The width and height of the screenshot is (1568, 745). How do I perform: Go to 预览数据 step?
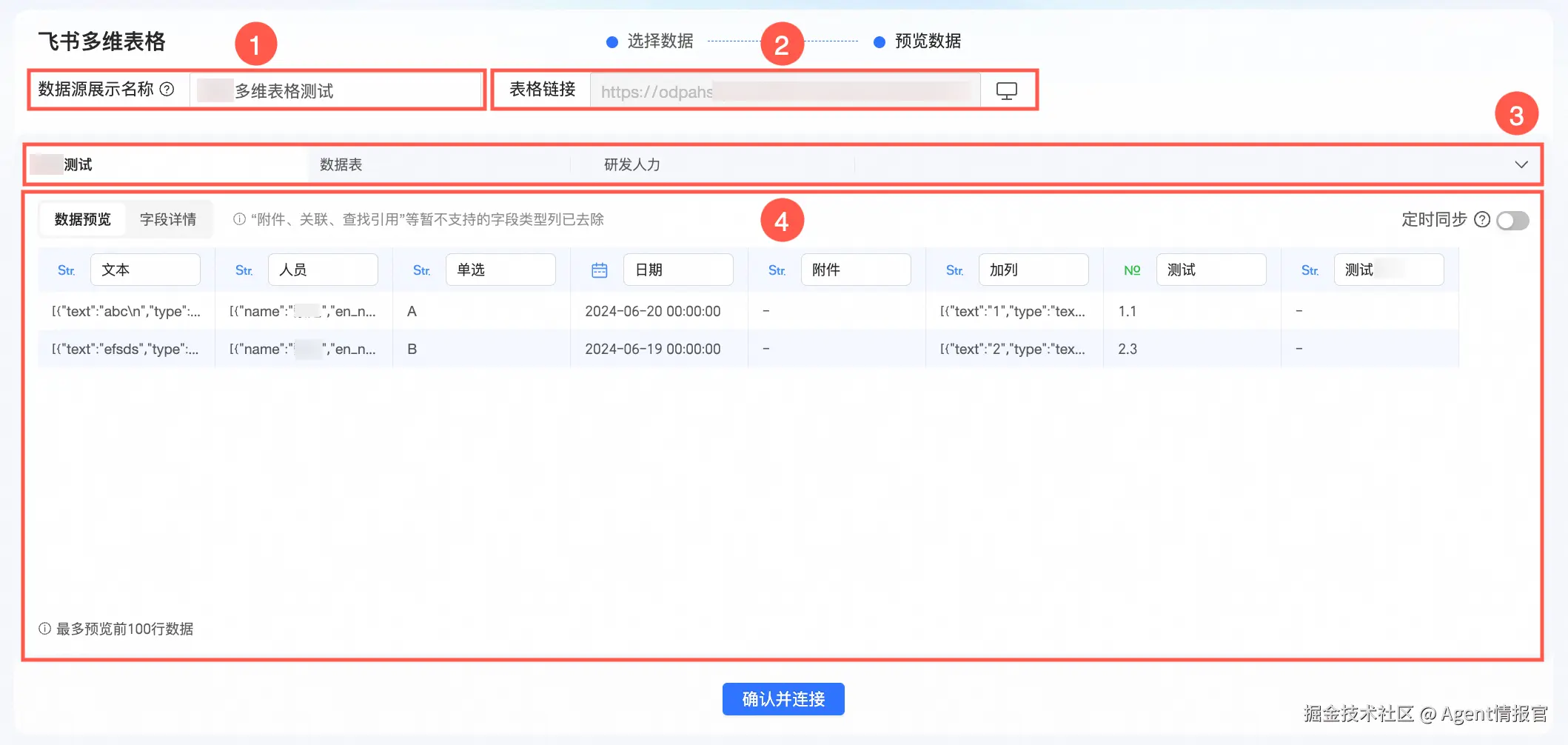tap(917, 41)
